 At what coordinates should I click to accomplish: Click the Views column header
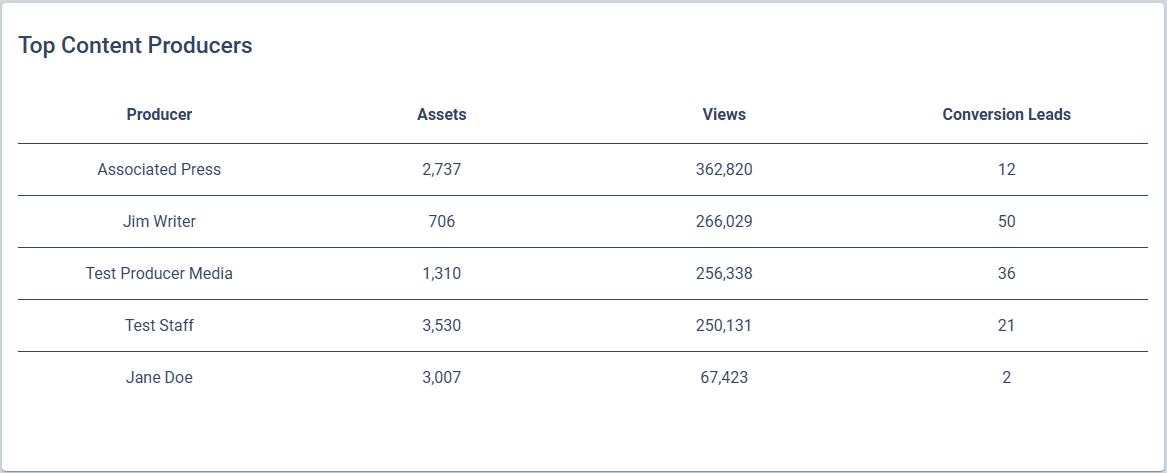click(x=724, y=115)
